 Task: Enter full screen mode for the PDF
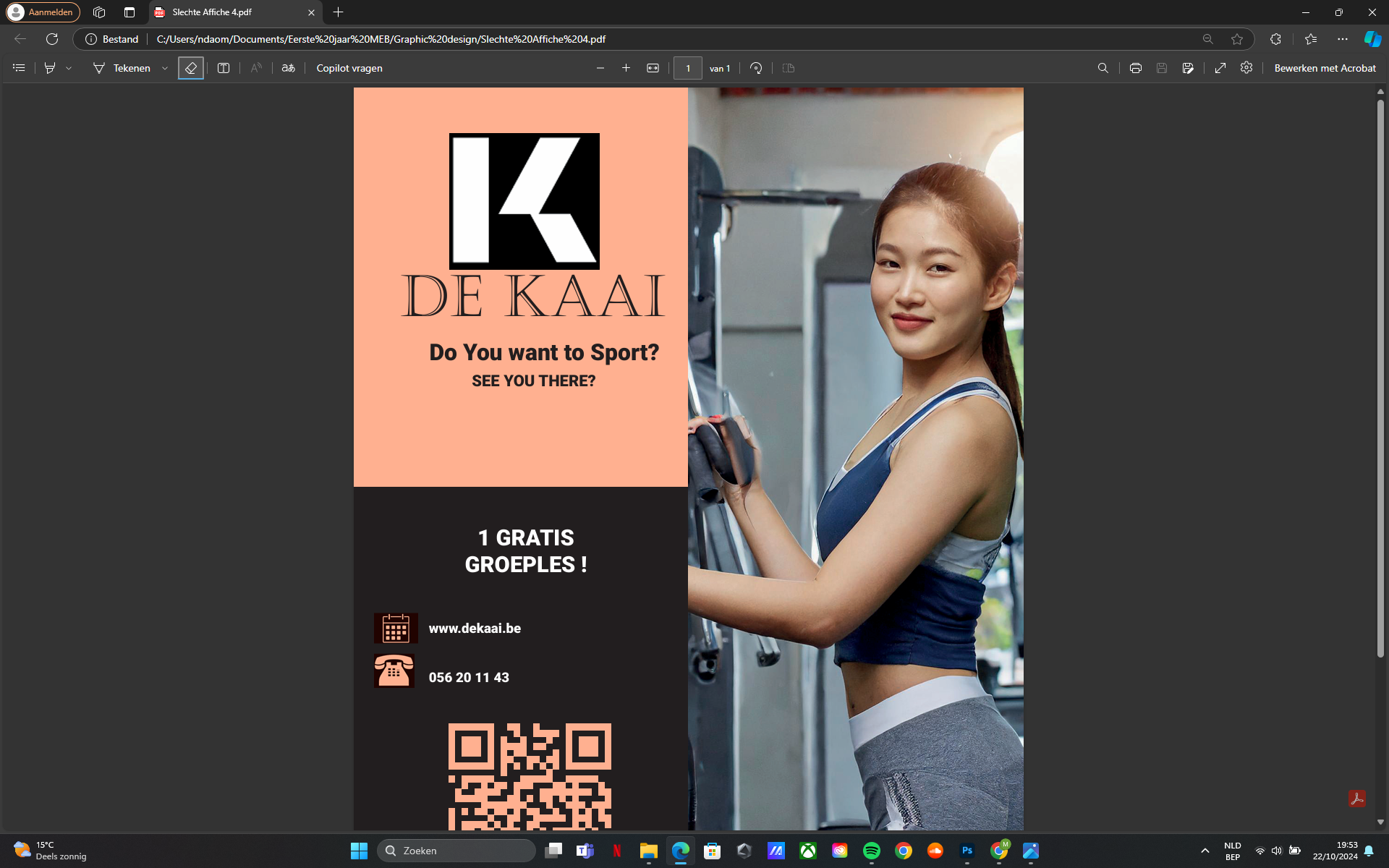1220,67
